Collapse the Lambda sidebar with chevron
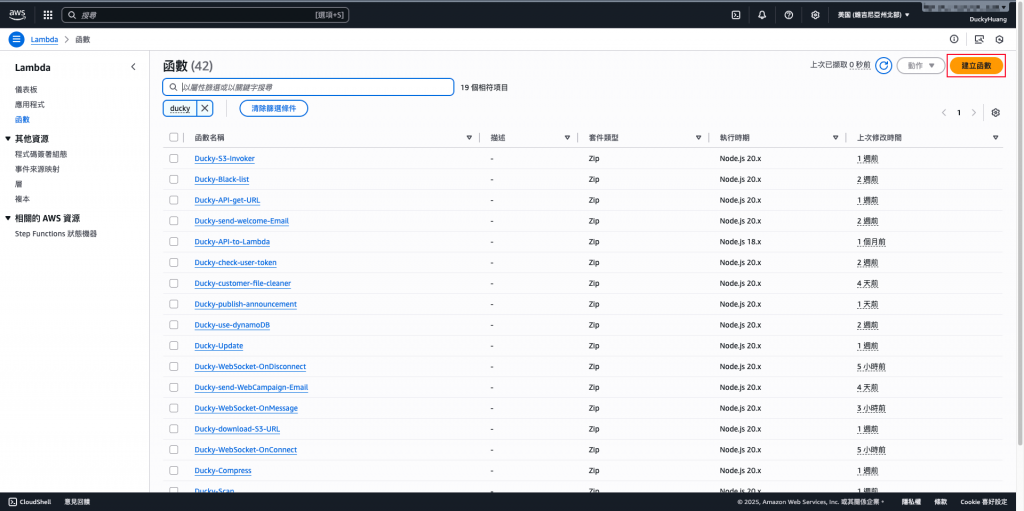 point(133,67)
